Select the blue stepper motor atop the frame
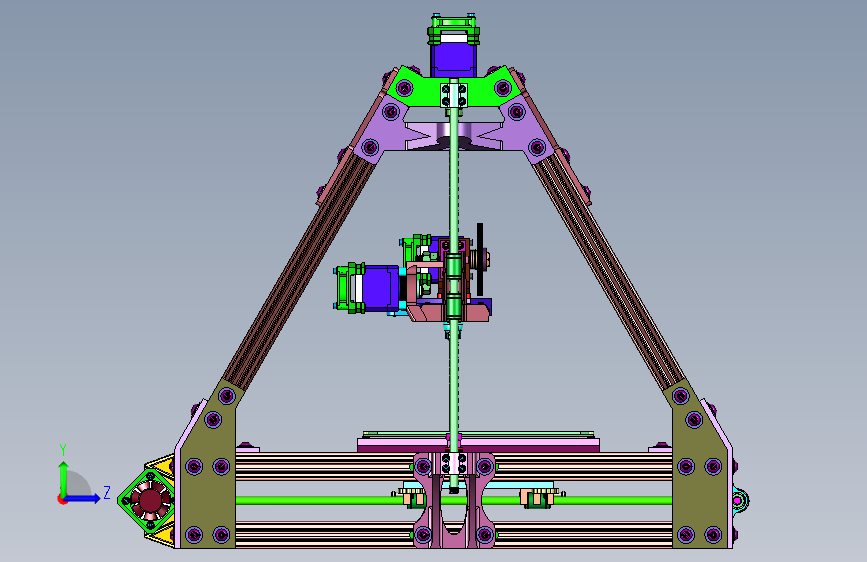This screenshot has width=867, height=562. [453, 60]
